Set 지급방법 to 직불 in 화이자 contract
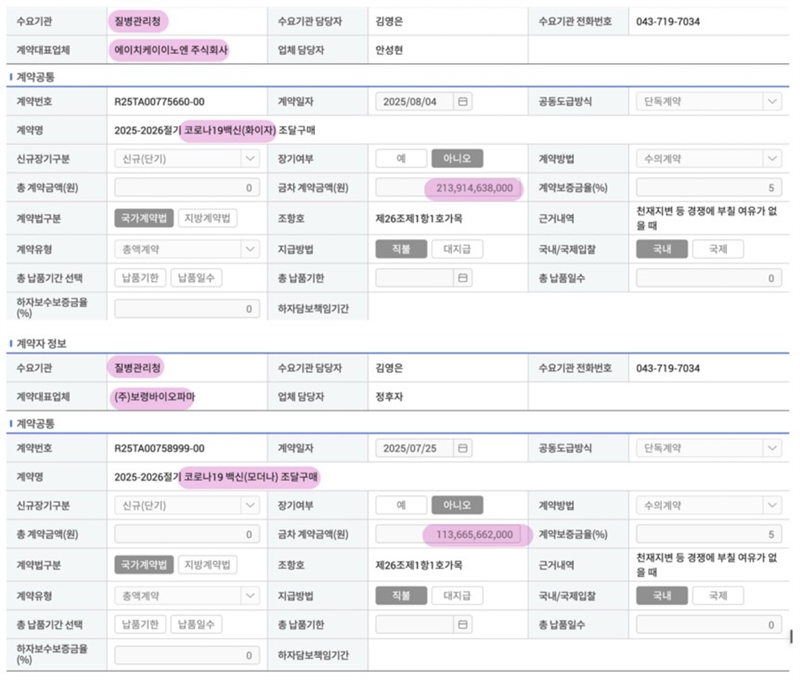Image resolution: width=800 pixels, height=680 pixels. click(401, 249)
